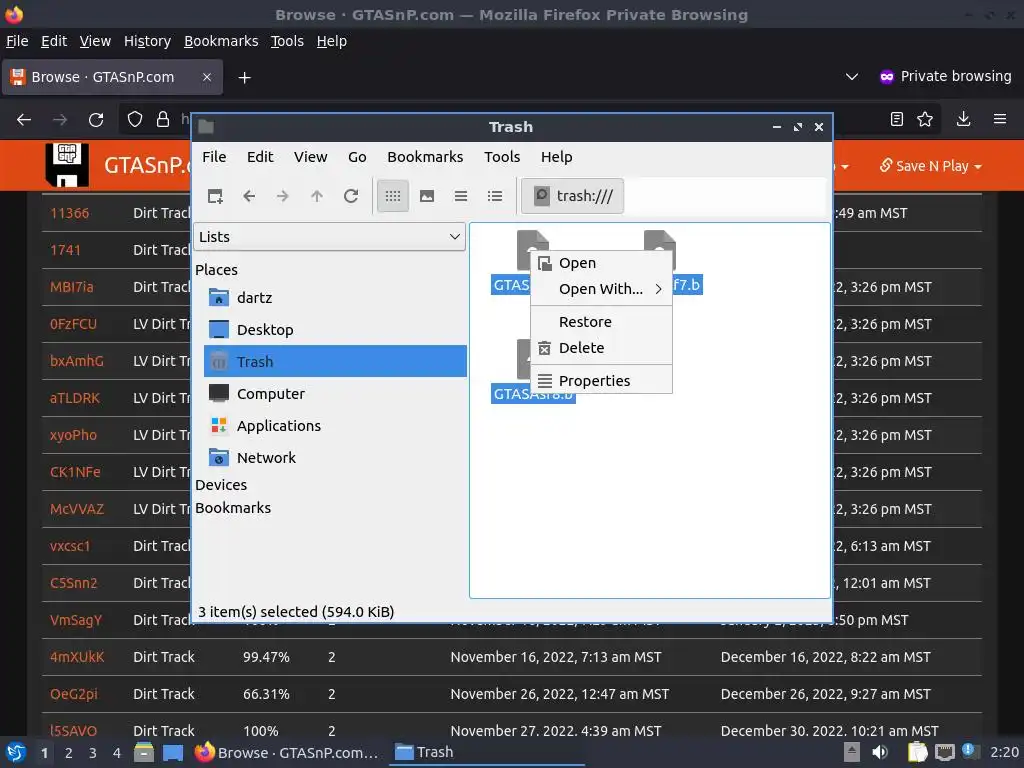Bookmark this page with the star icon
This screenshot has width=1024, height=768.
(925, 120)
